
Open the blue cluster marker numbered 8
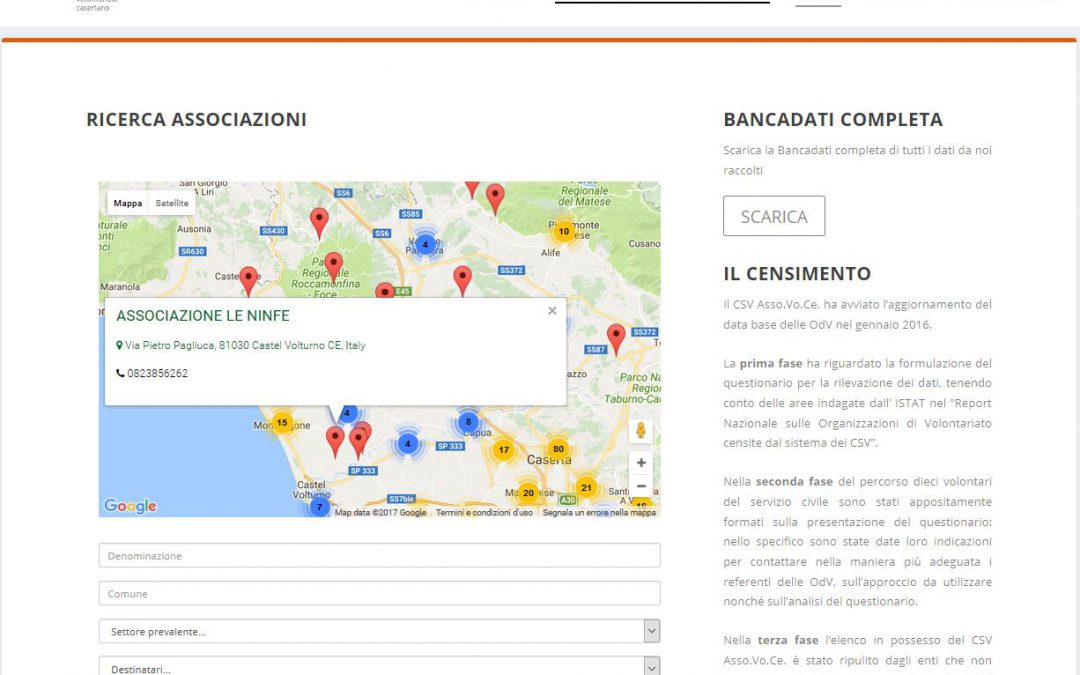(x=468, y=422)
